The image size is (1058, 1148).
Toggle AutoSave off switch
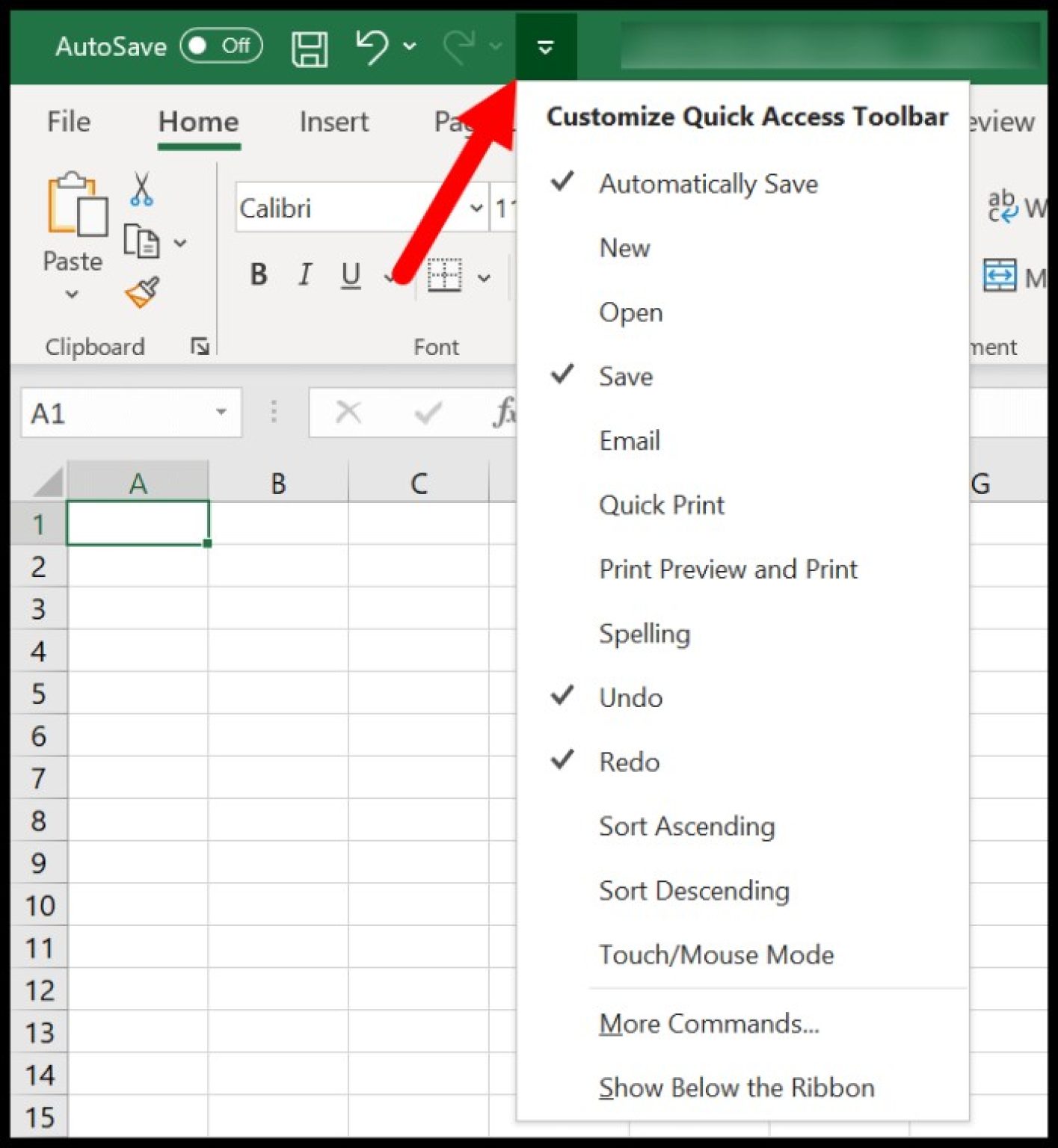tap(221, 46)
